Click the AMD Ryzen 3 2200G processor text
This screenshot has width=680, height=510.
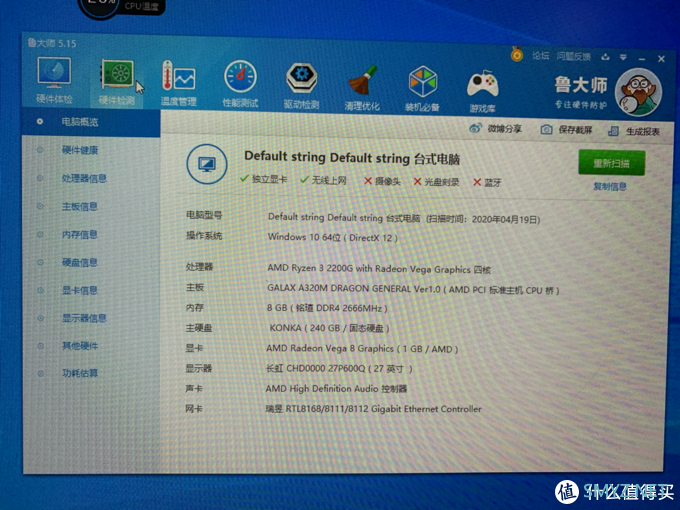pyautogui.click(x=379, y=268)
